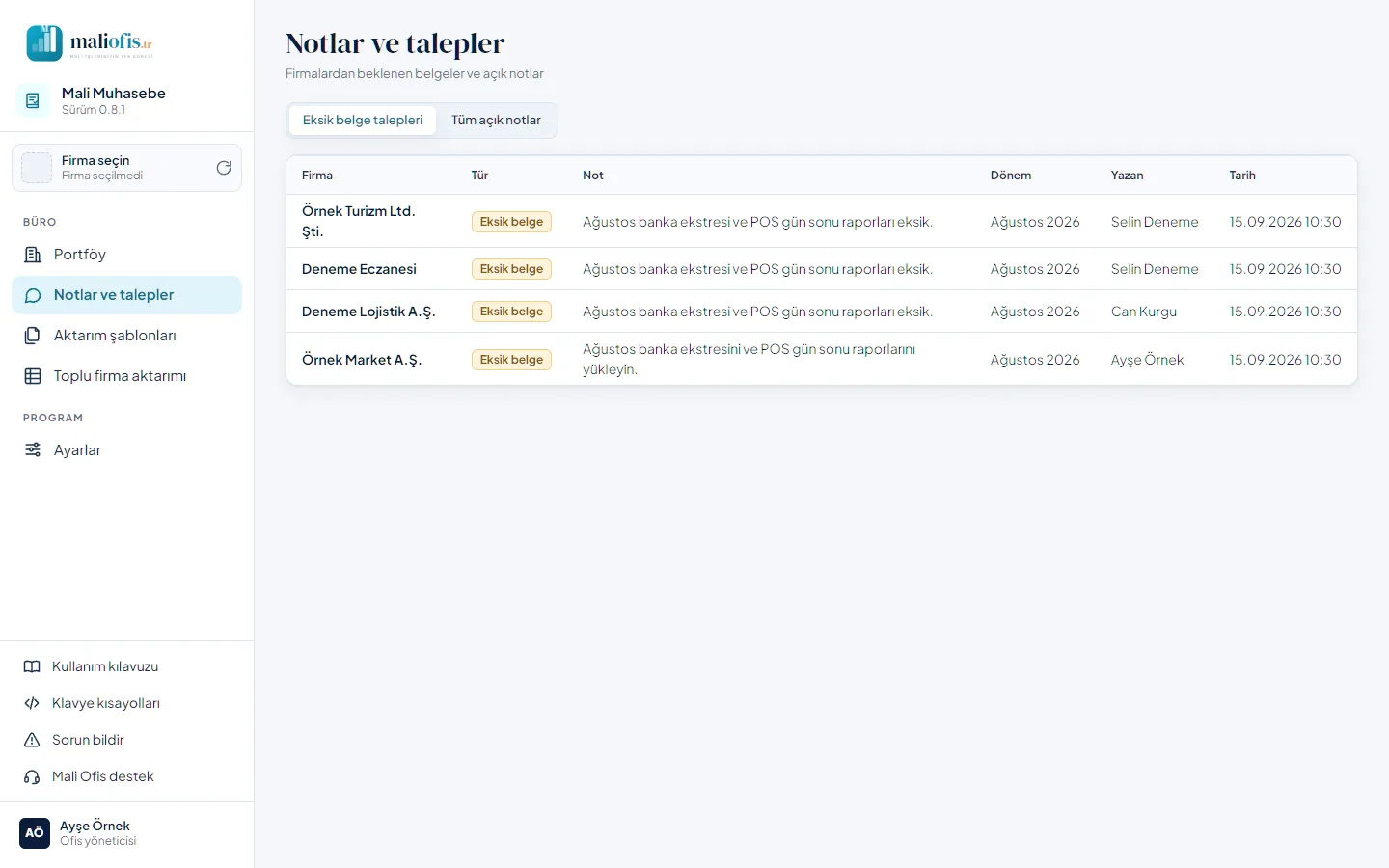
Task: Switch to Eksik belge talepleri tab
Action: [x=363, y=121]
